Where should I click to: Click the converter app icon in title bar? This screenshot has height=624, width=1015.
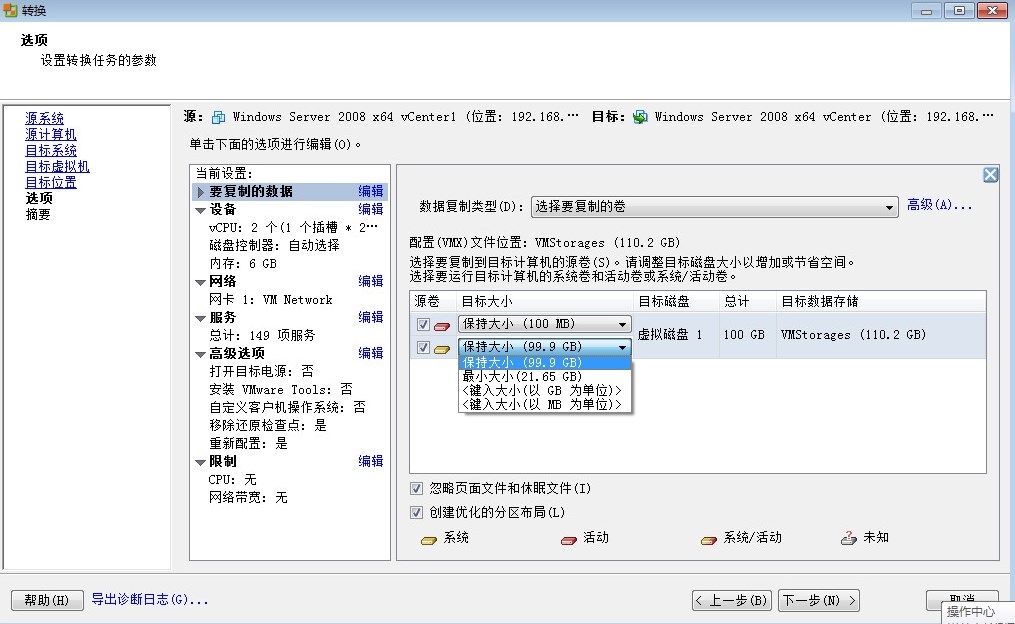click(10, 10)
